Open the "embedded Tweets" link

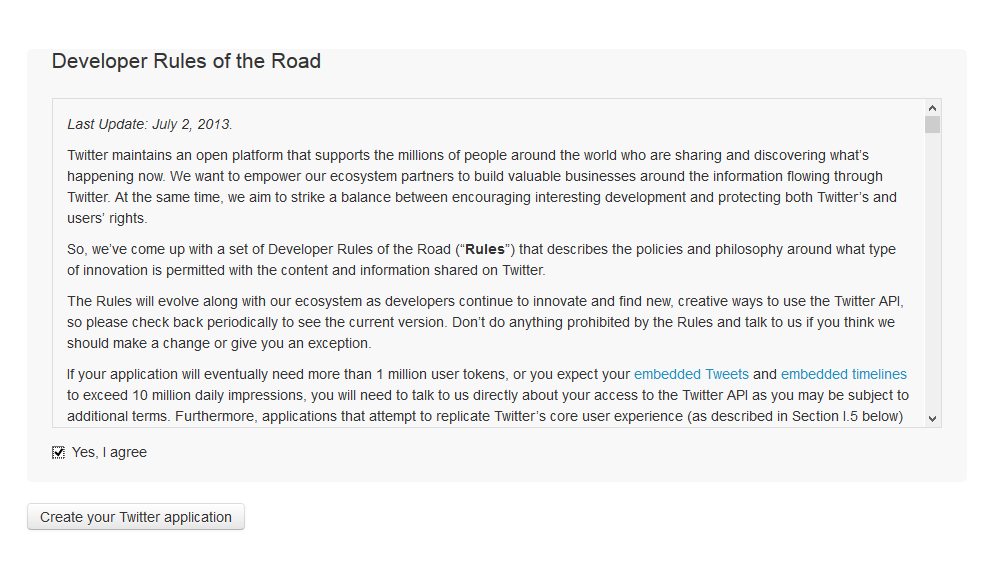[691, 375]
